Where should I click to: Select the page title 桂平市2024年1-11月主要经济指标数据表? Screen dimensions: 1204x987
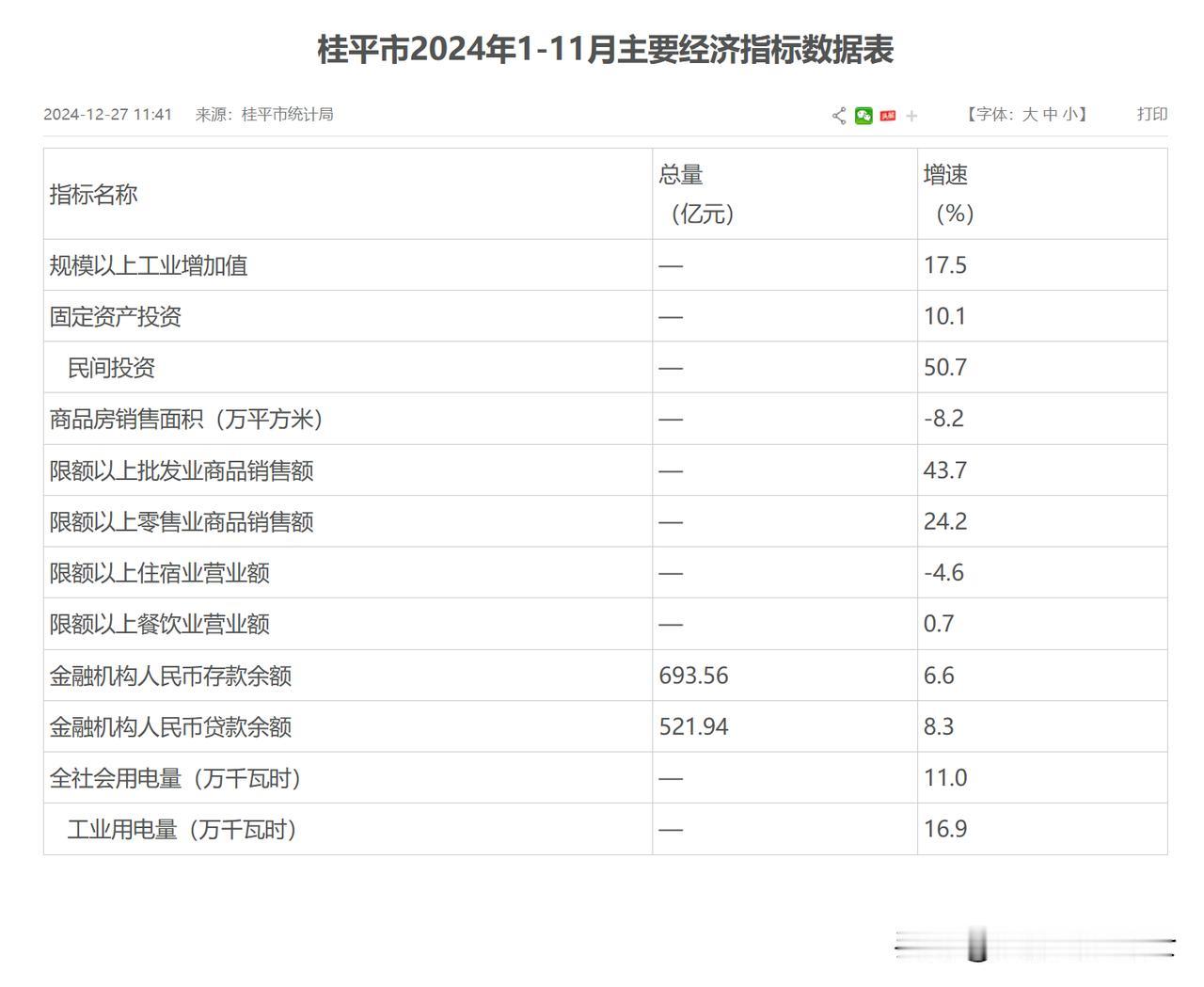(x=606, y=49)
